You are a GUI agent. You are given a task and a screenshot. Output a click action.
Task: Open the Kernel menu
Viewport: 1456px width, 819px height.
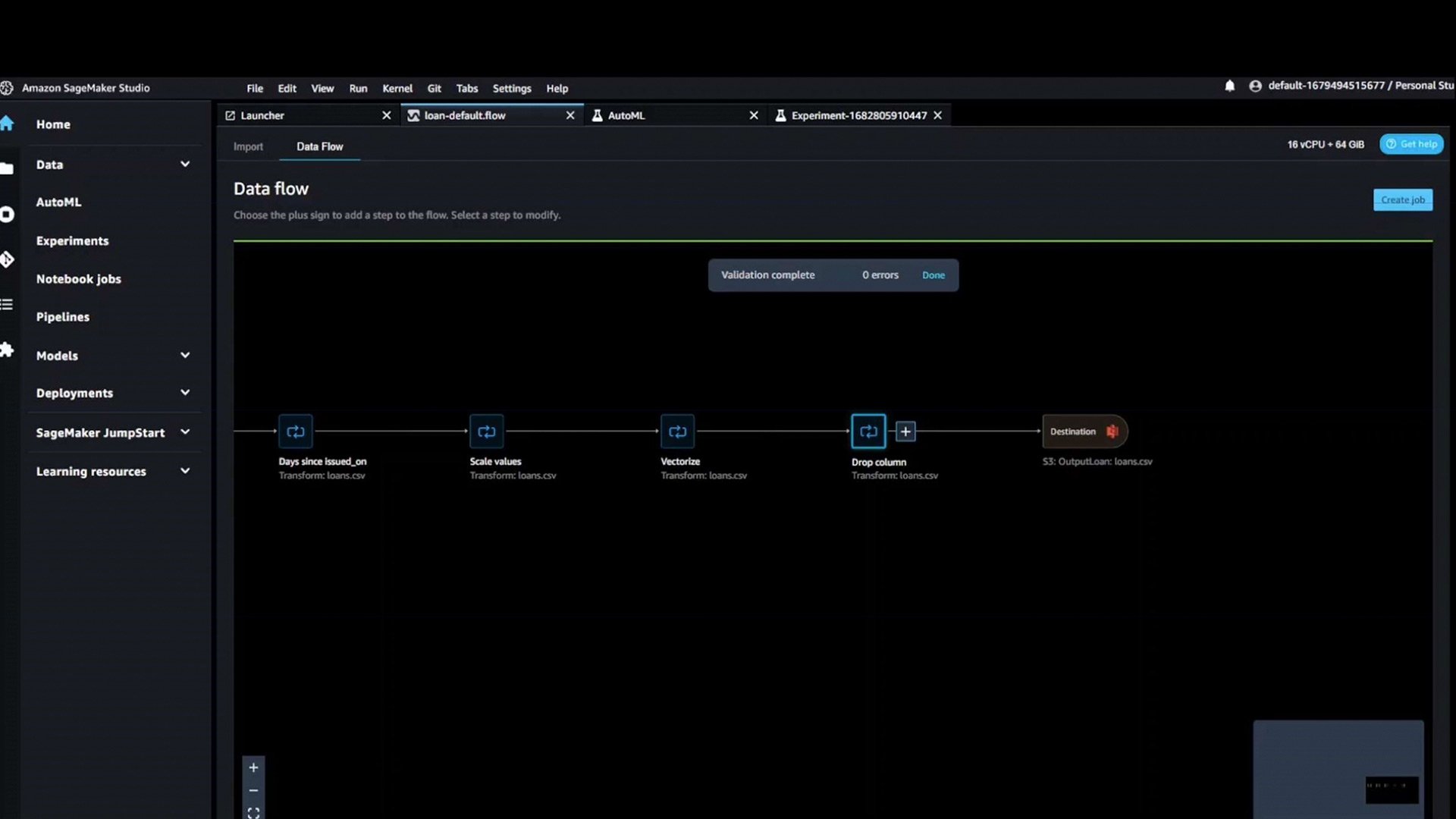tap(397, 88)
